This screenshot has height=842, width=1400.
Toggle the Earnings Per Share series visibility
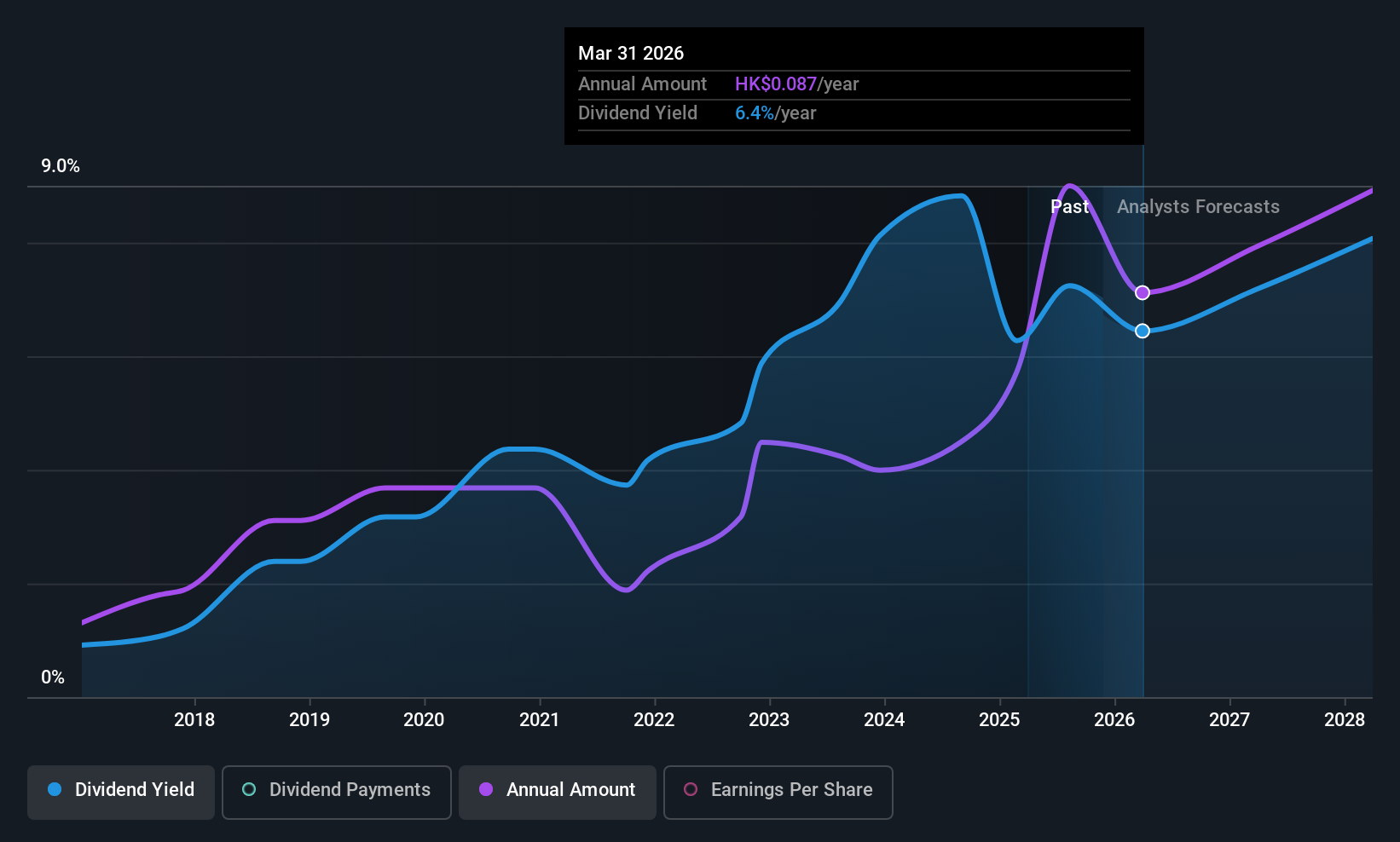(777, 790)
